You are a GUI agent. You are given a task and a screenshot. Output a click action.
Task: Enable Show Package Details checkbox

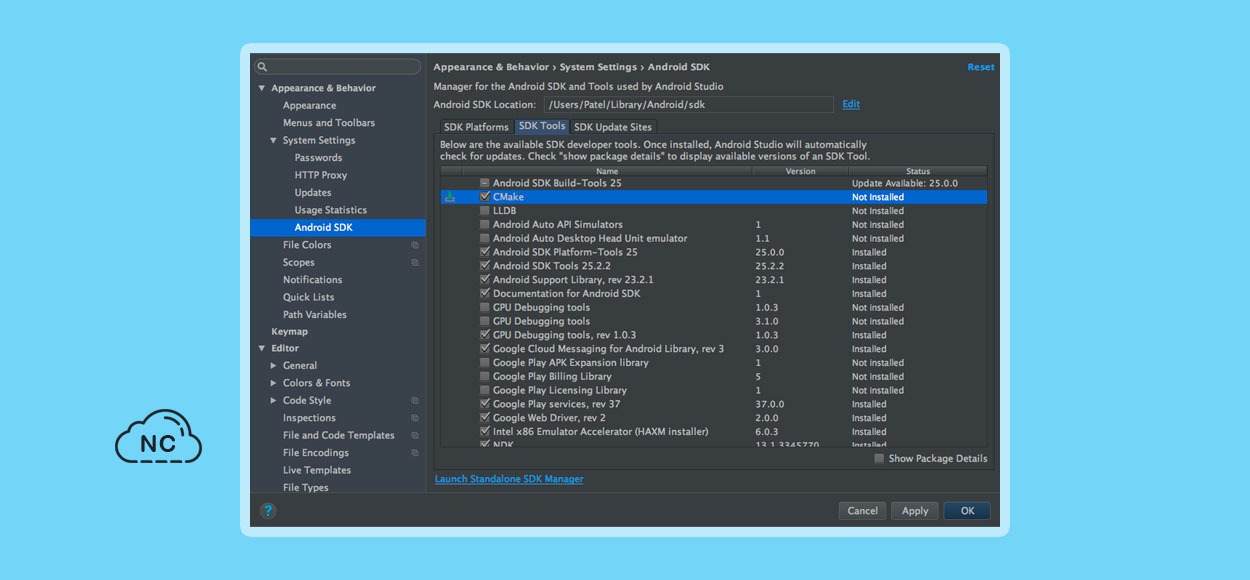click(x=879, y=459)
